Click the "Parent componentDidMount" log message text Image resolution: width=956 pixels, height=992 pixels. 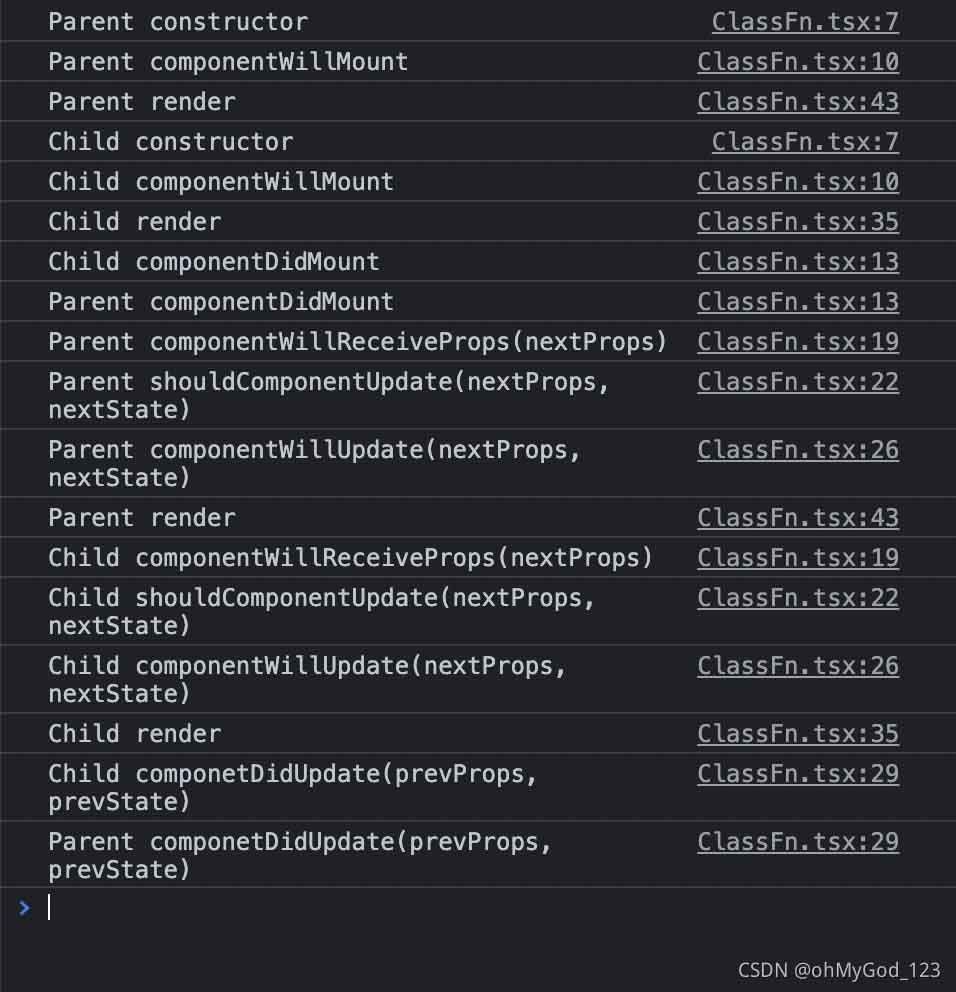221,302
